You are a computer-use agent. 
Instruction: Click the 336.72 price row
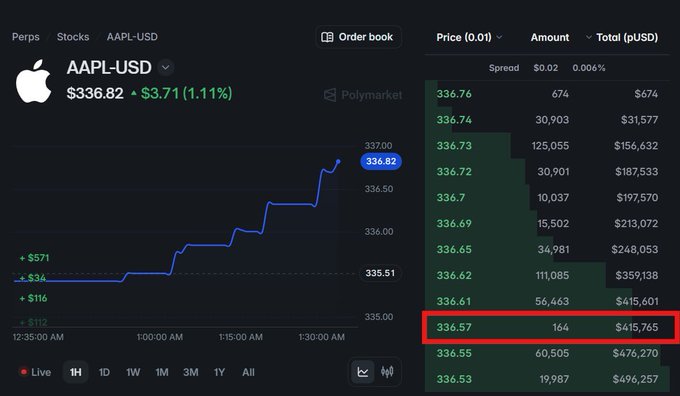point(547,172)
